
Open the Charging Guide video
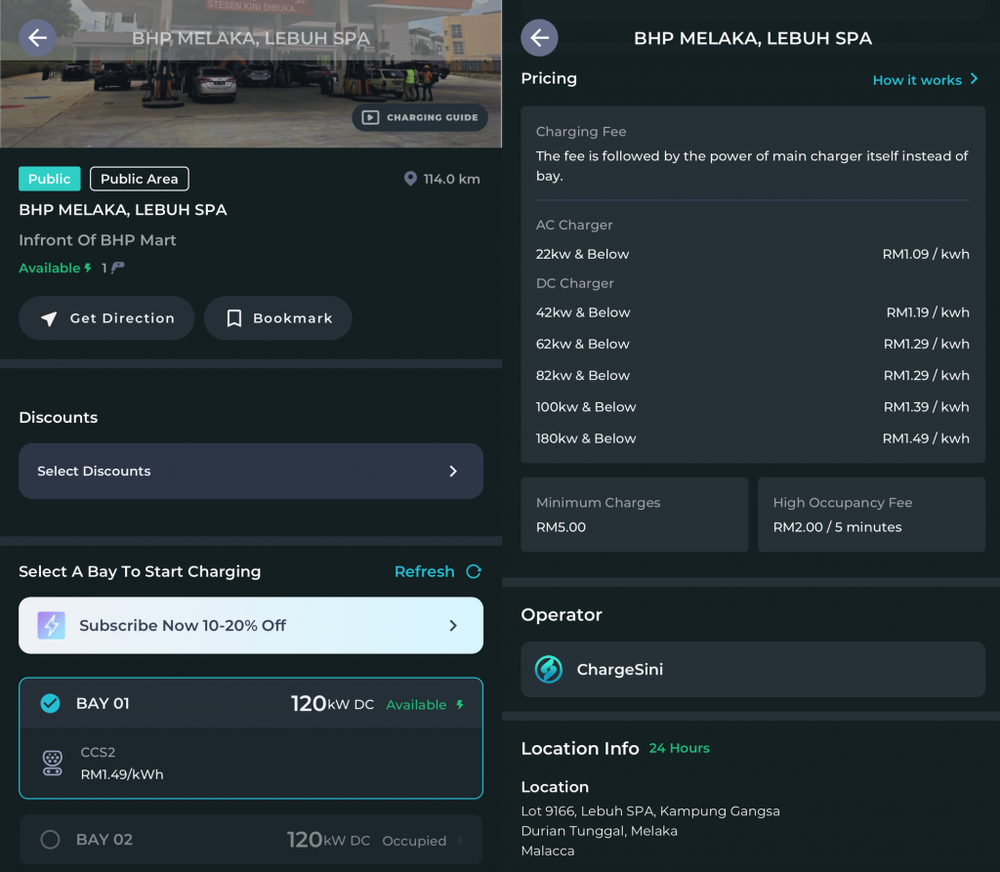[420, 117]
